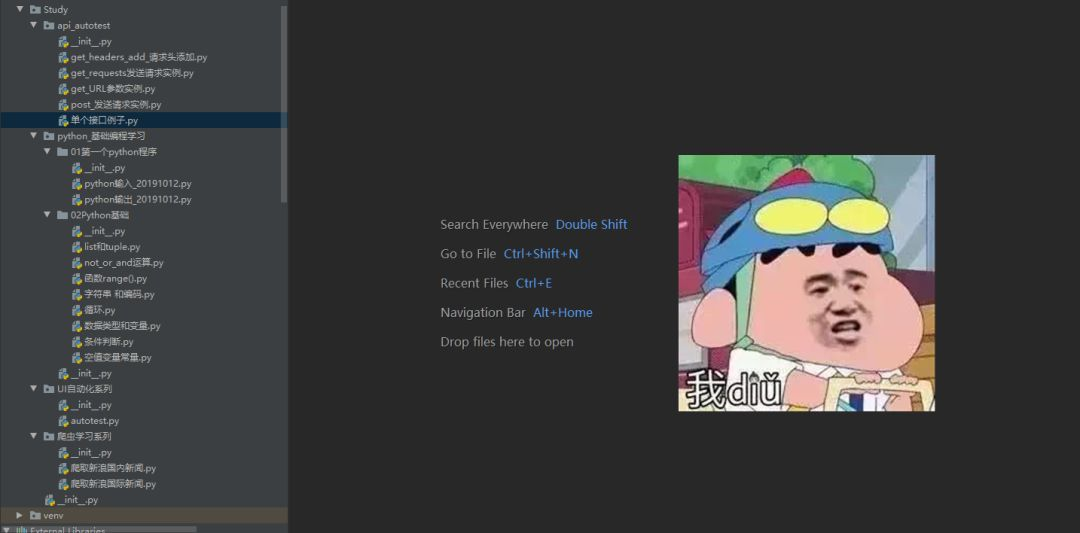Viewport: 1080px width, 533px height.
Task: Click Python file icon of list和tuple.py
Action: click(x=77, y=247)
